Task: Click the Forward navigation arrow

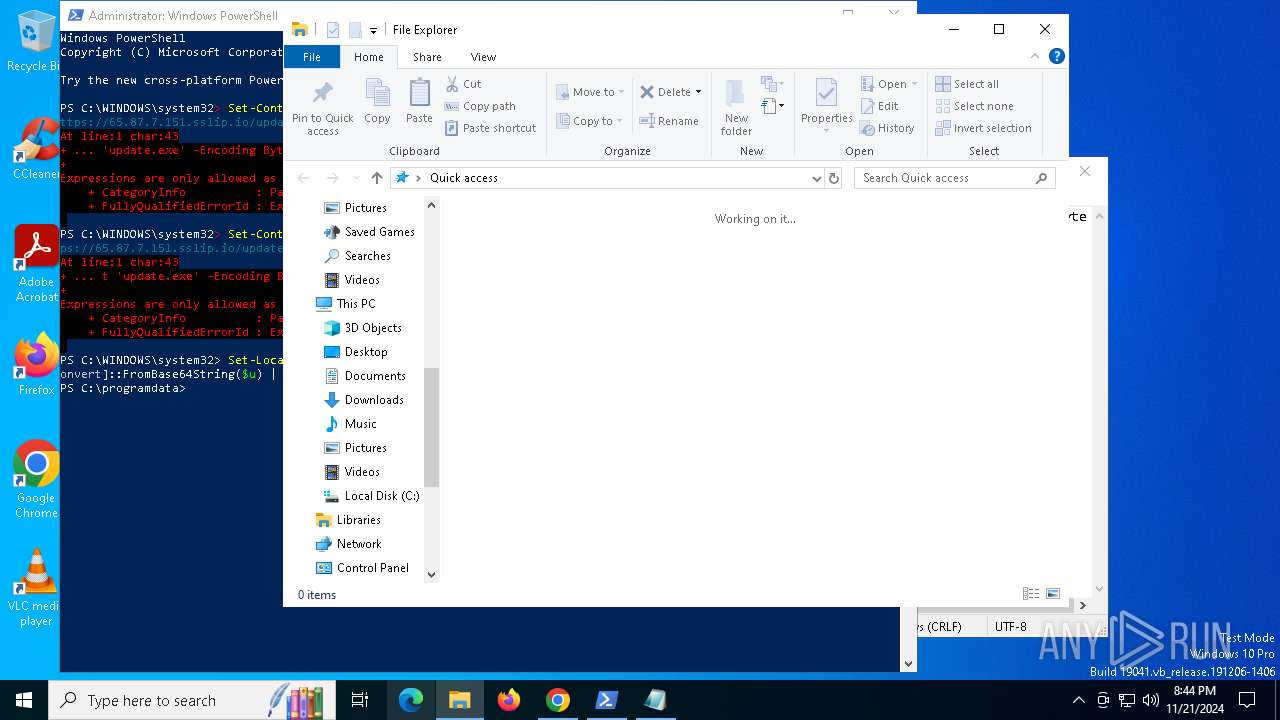Action: [332, 178]
